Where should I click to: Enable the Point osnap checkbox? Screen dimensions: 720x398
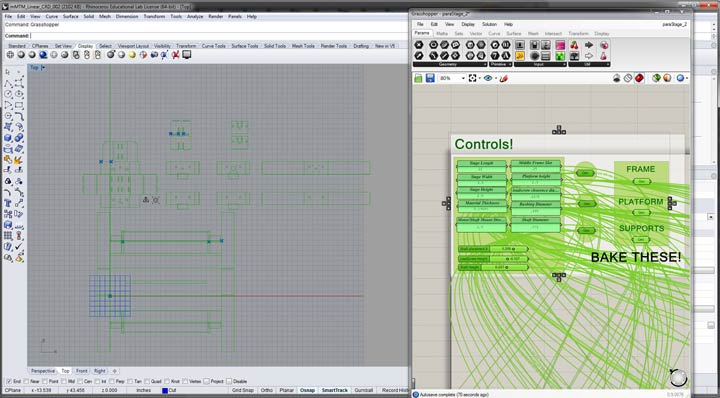point(45,381)
